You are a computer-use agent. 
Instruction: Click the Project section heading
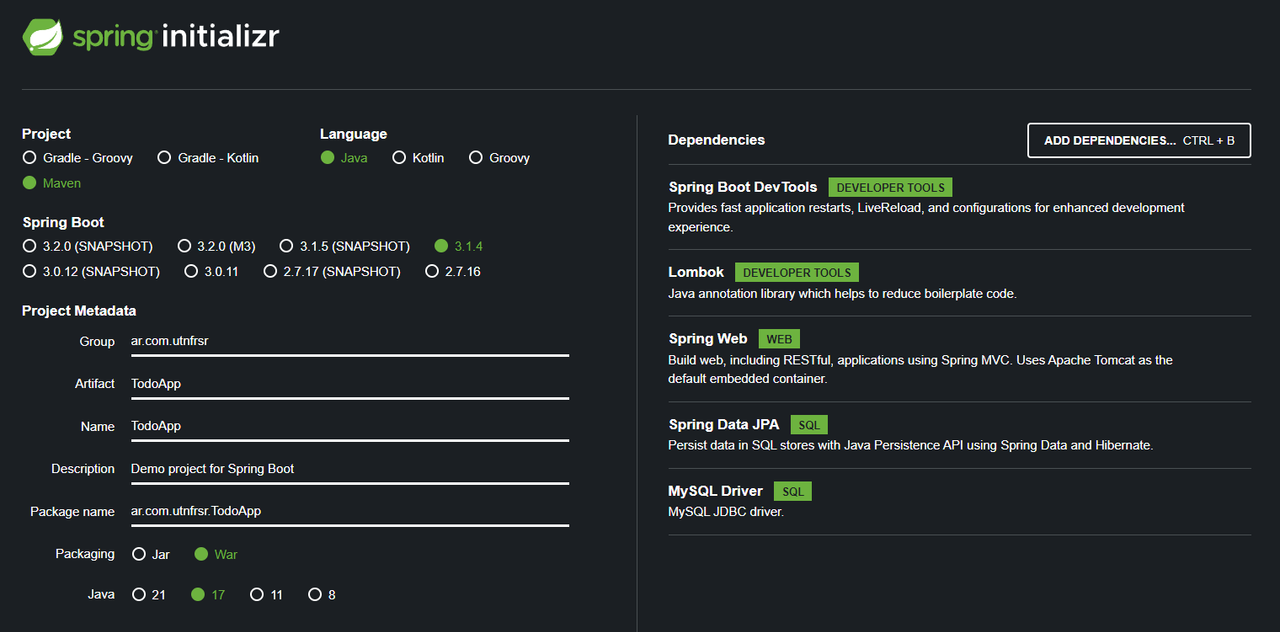pyautogui.click(x=46, y=134)
